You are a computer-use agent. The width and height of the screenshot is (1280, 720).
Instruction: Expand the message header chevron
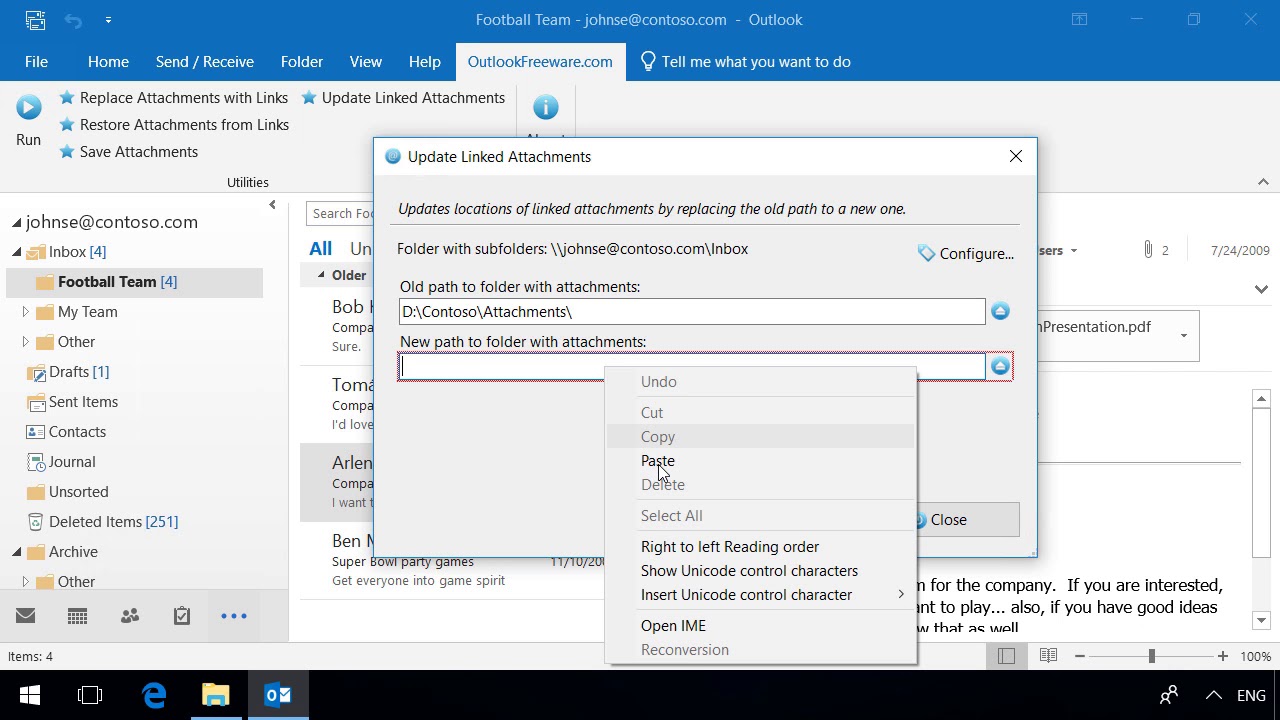pyautogui.click(x=1262, y=289)
